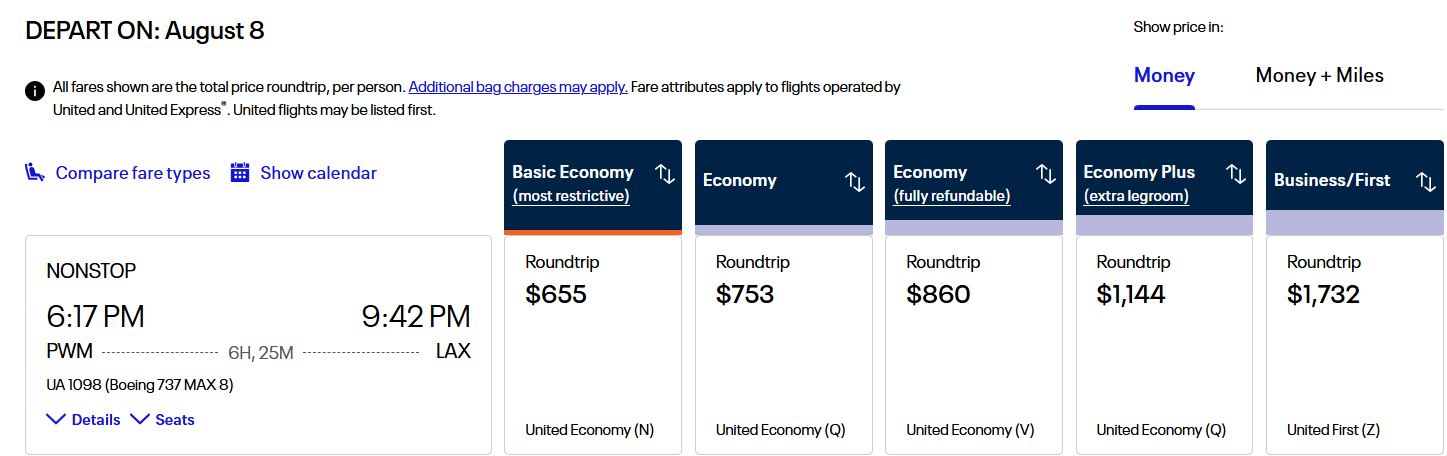Open Additional bag charges may apply link
The image size is (1447, 456).
pos(518,87)
